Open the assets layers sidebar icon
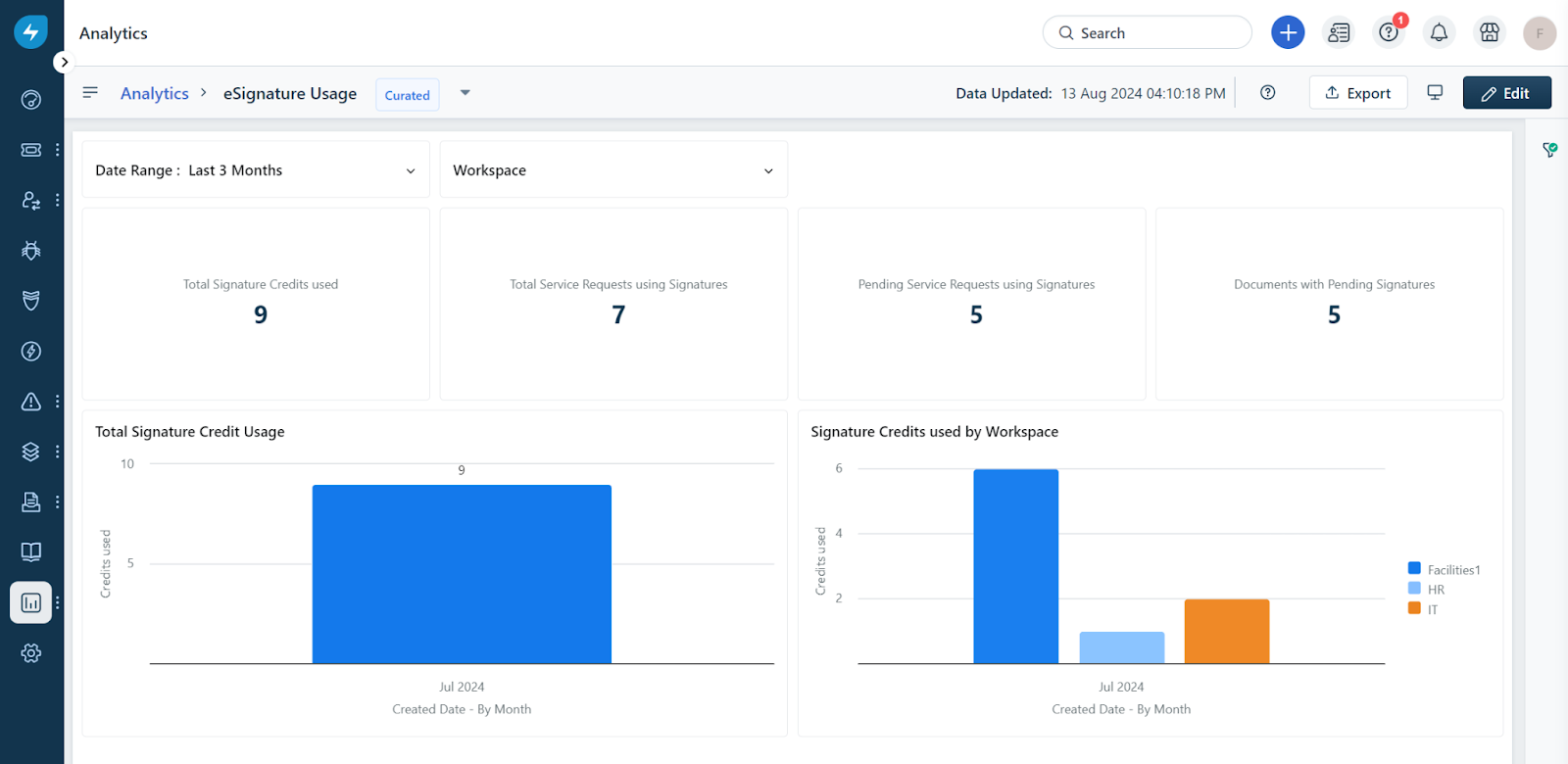This screenshot has width=1568, height=764. coord(31,452)
